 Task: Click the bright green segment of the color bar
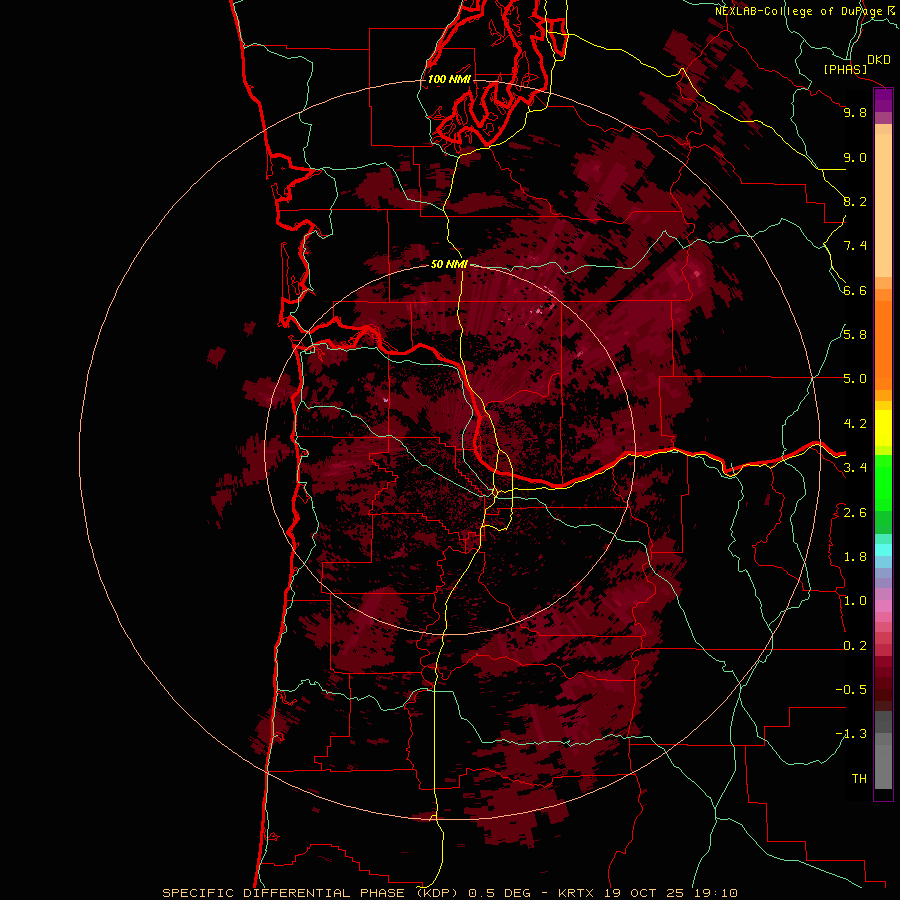tap(883, 483)
